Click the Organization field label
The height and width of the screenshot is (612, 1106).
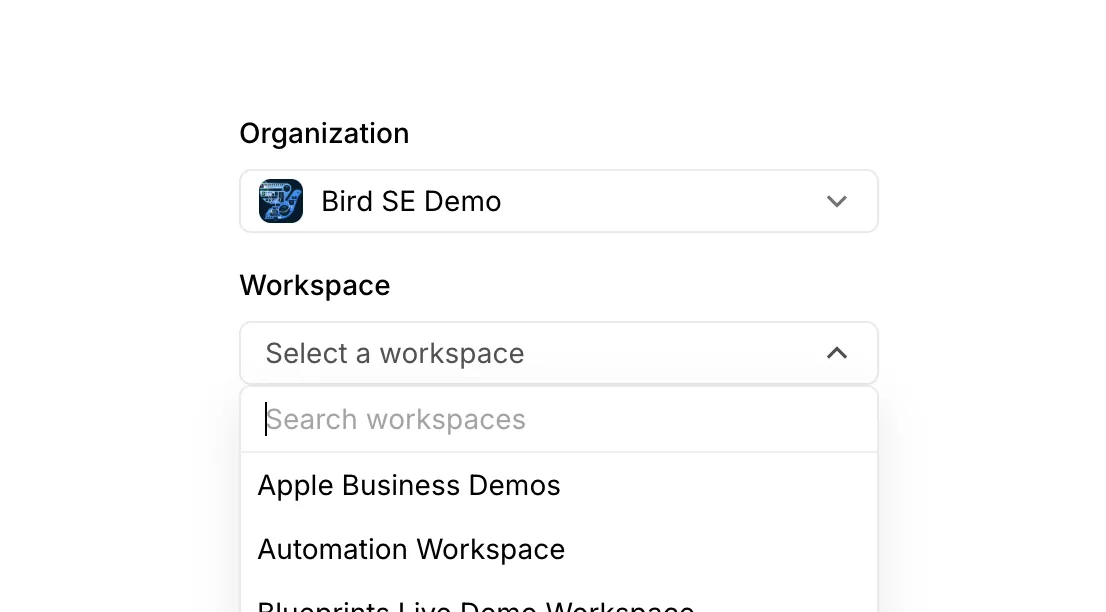[x=324, y=133]
